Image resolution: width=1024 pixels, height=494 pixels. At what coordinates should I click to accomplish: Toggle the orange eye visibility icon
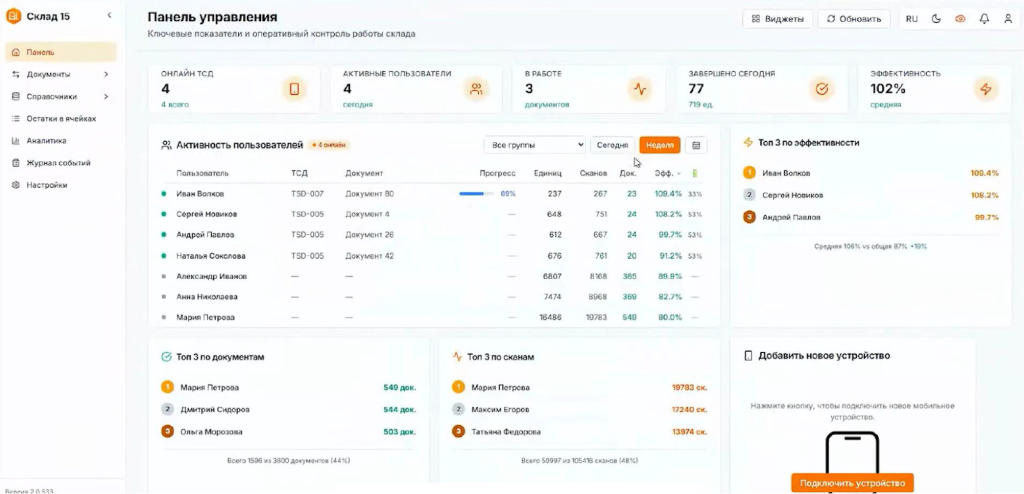960,19
